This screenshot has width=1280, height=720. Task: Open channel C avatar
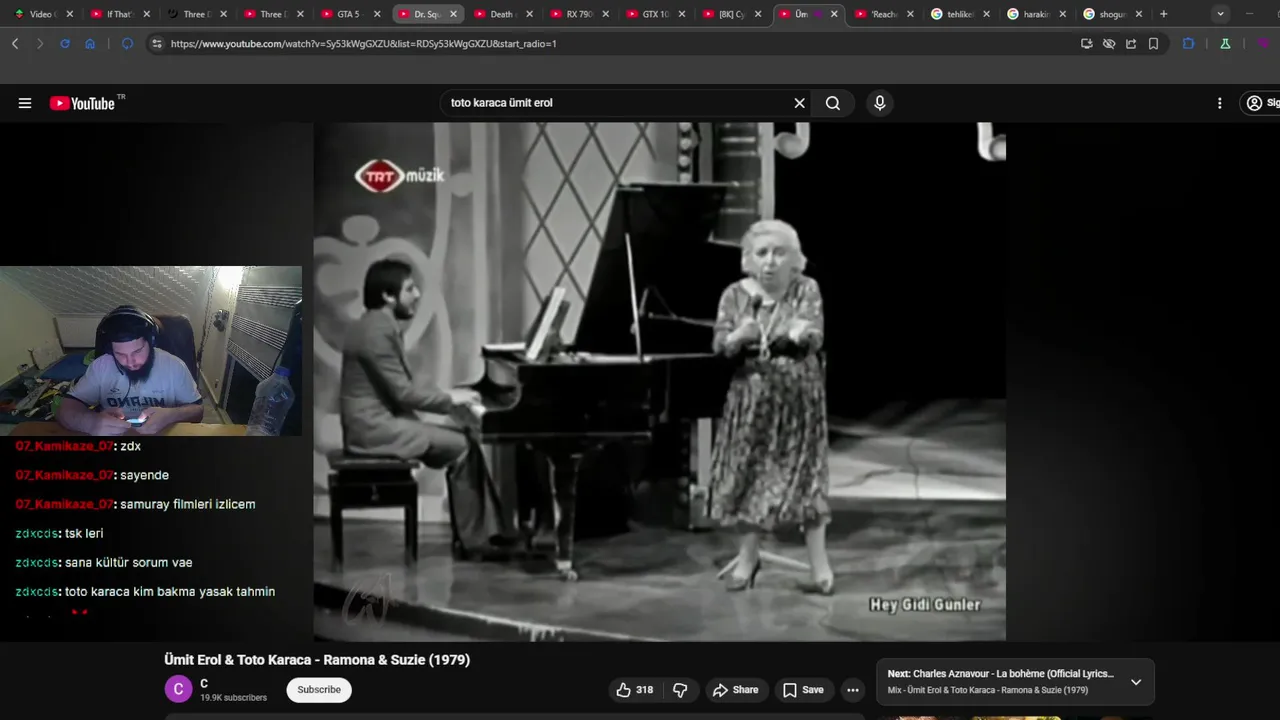point(178,689)
